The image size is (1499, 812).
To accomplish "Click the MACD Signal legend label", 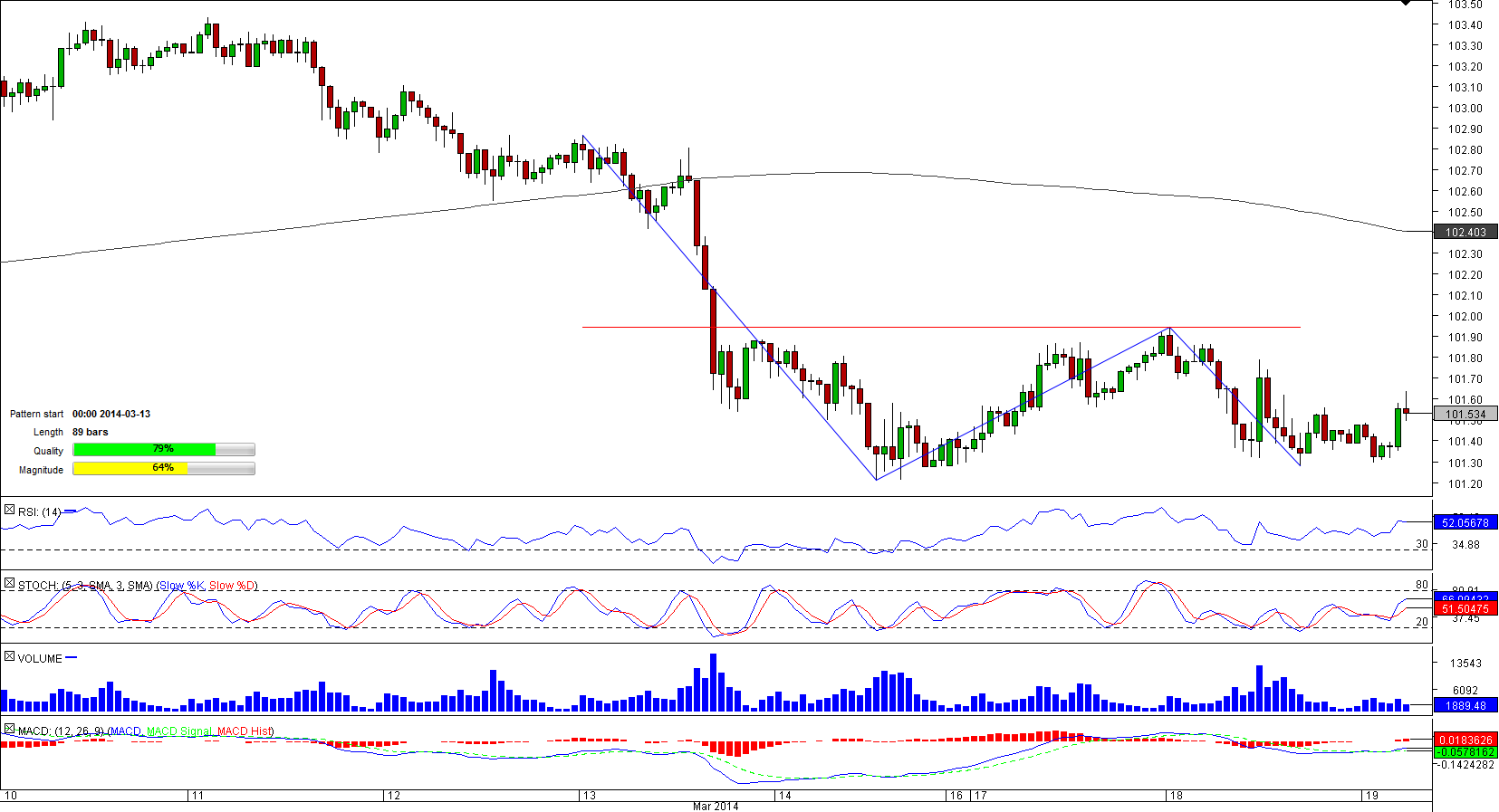I will click(x=179, y=731).
